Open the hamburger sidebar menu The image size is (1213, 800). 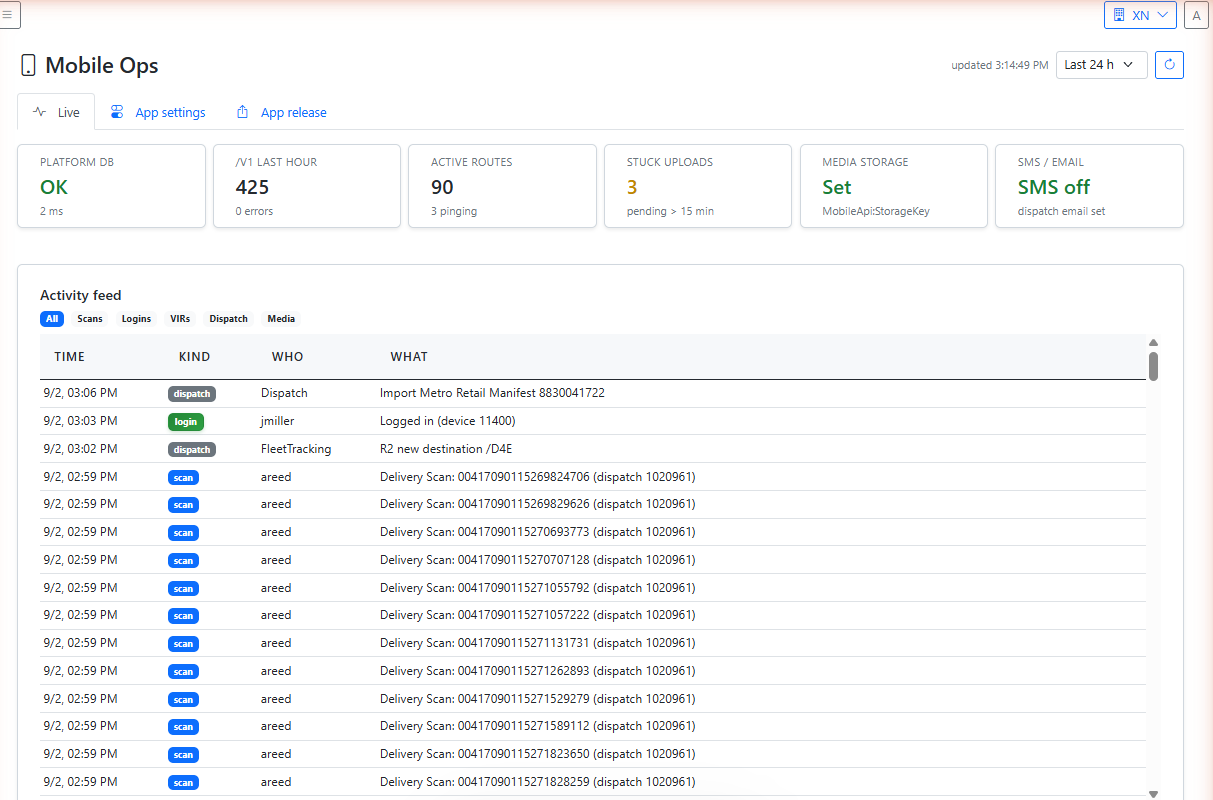click(8, 14)
